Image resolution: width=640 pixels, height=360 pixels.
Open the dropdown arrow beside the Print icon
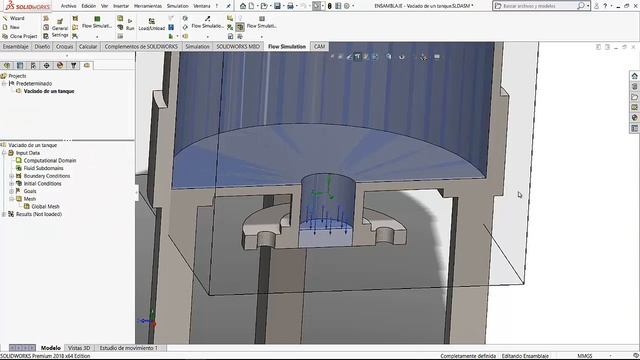(x=296, y=6)
